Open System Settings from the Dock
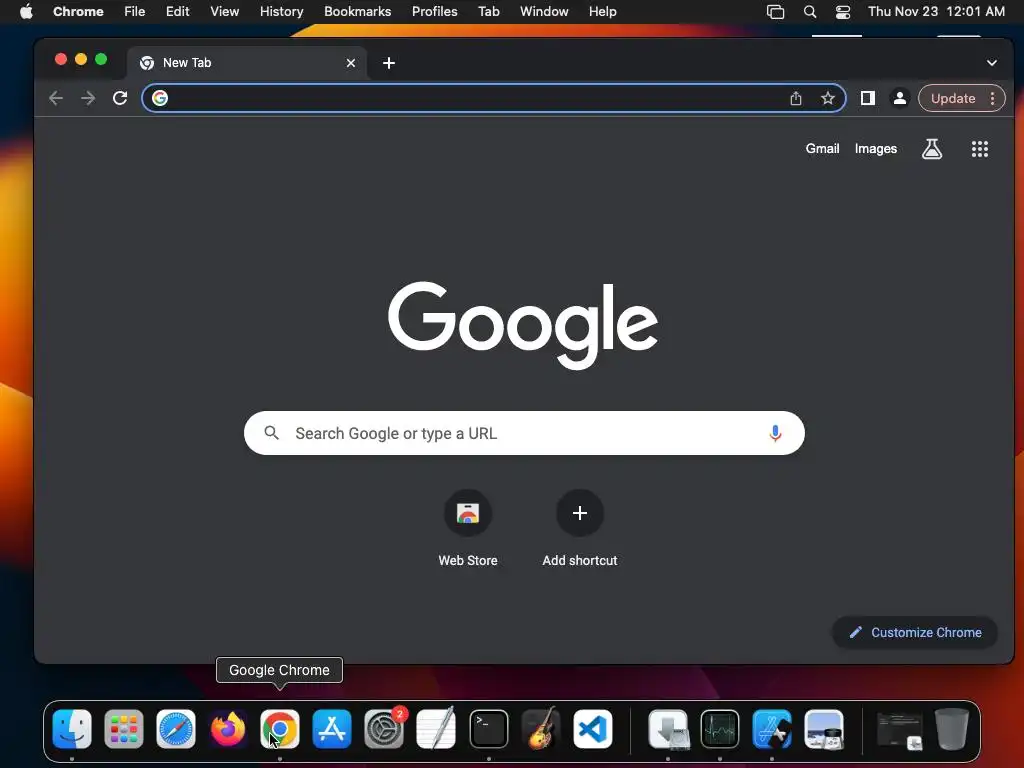The image size is (1024, 768). [384, 729]
